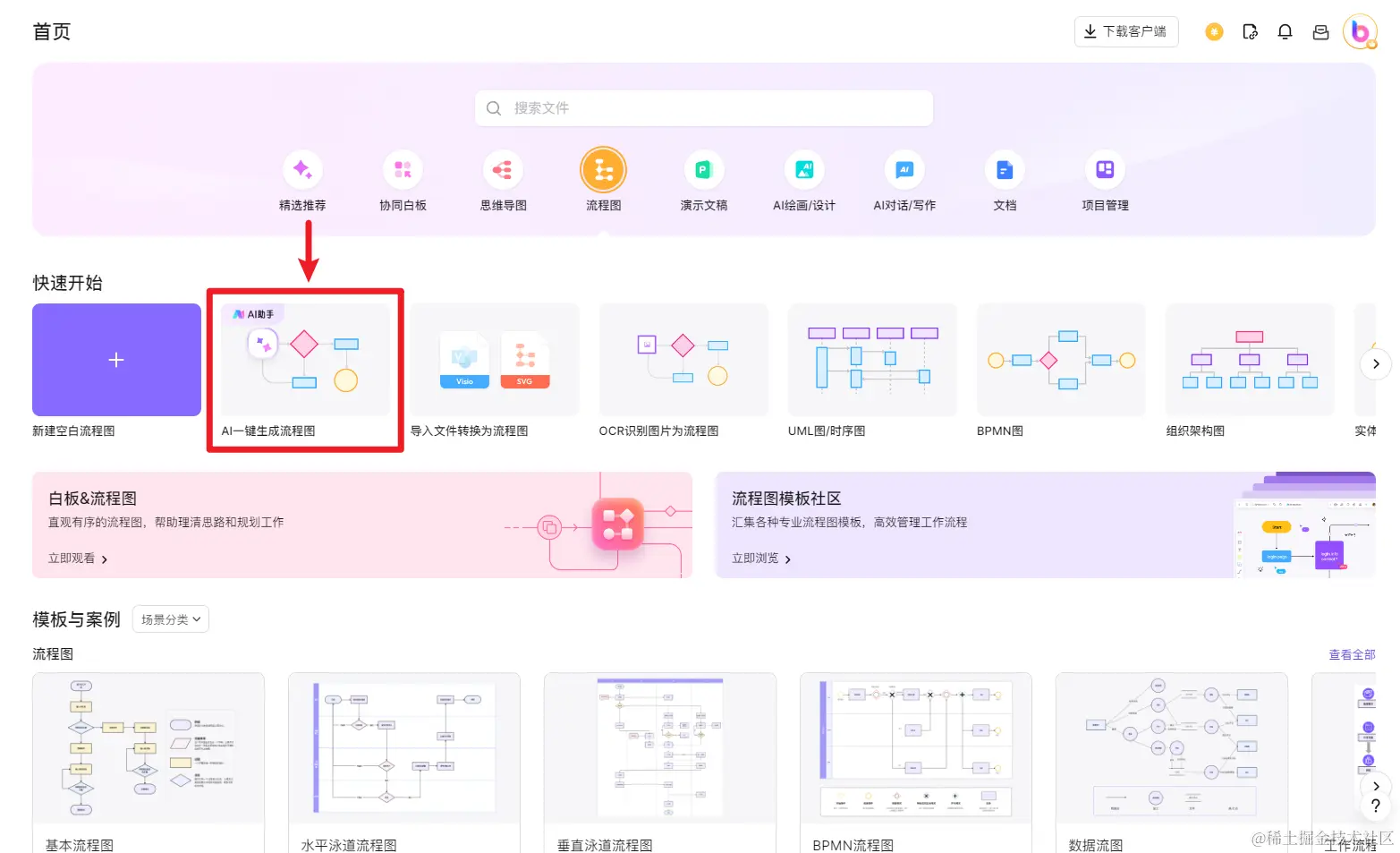Viewport: 1400px width, 853px height.
Task: Click the 白板&流程图 banner title
Action: [x=92, y=499]
